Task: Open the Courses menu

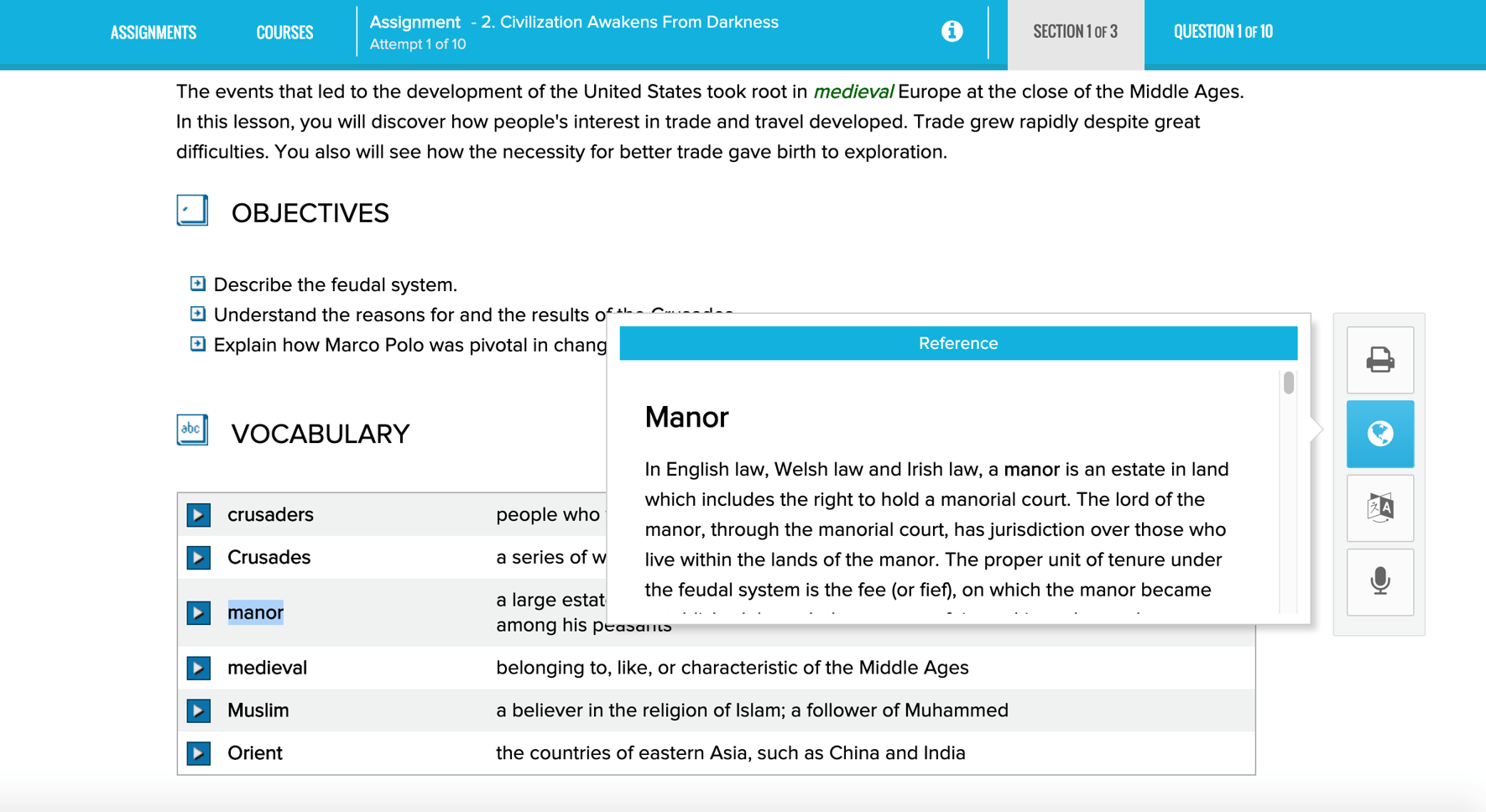Action: (284, 33)
